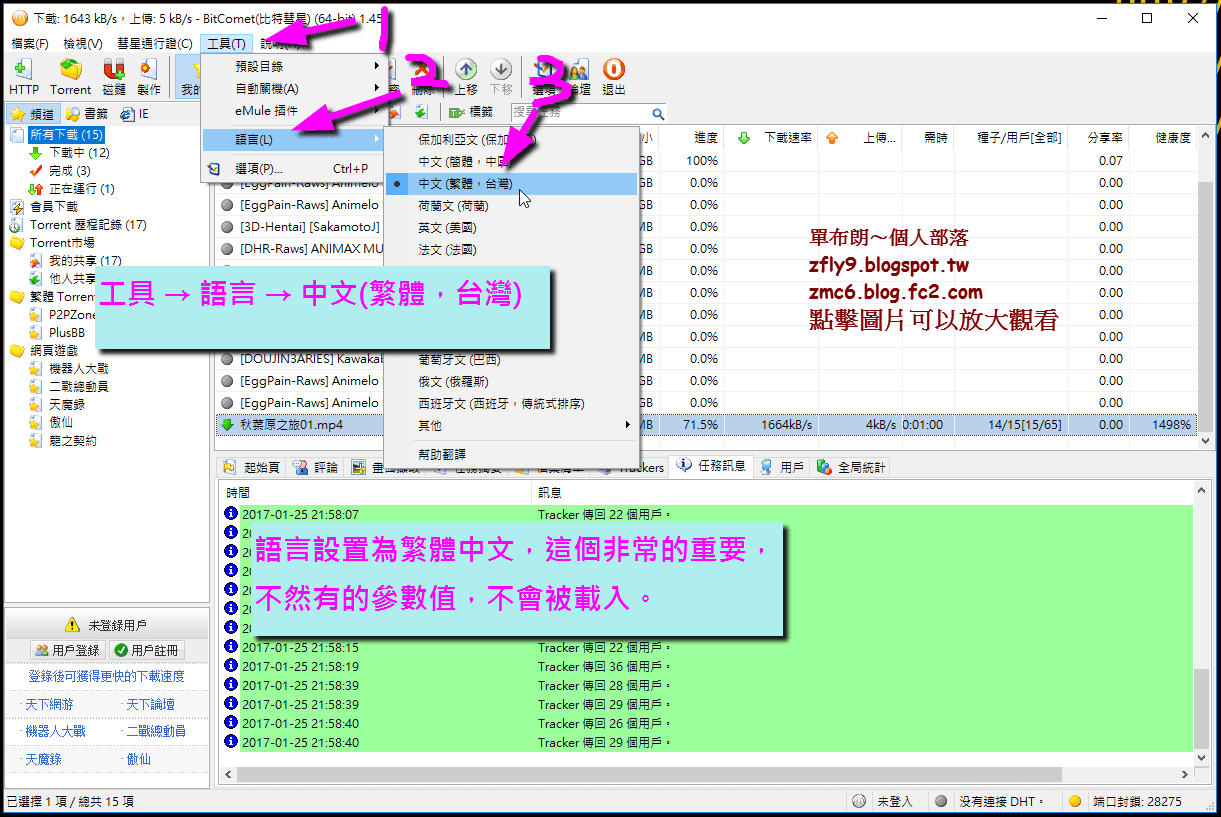Switch to the 全局統計 tab
The image size is (1221, 817).
coord(852,467)
